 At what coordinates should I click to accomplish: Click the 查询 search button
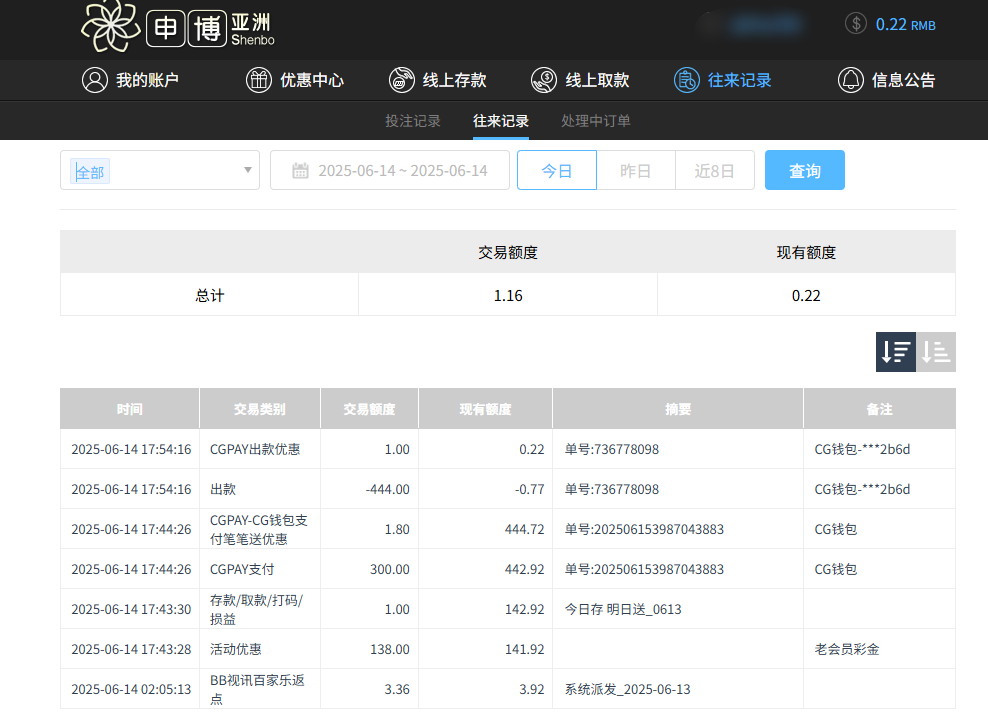[x=804, y=170]
